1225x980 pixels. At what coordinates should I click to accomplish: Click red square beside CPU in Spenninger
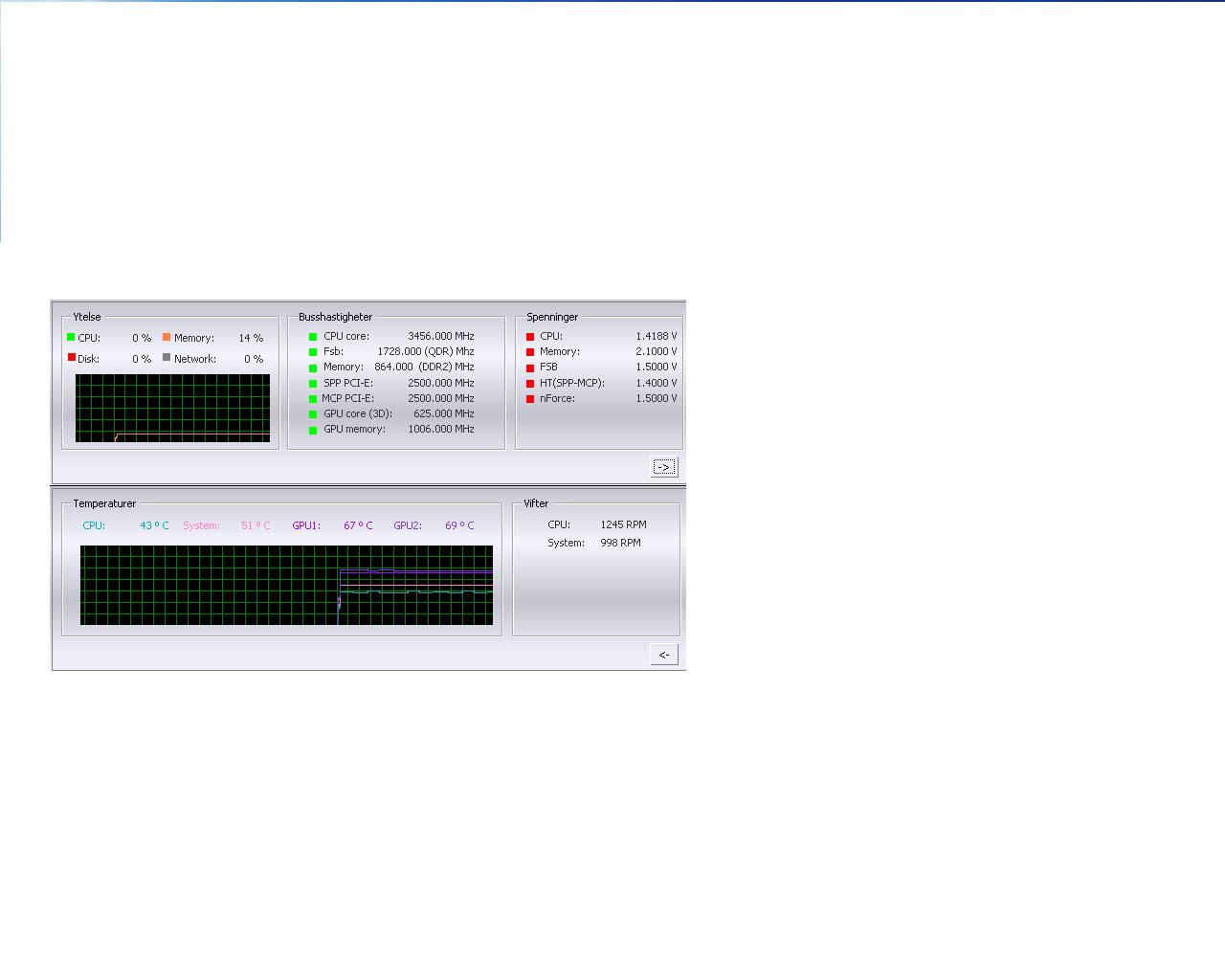[530, 337]
